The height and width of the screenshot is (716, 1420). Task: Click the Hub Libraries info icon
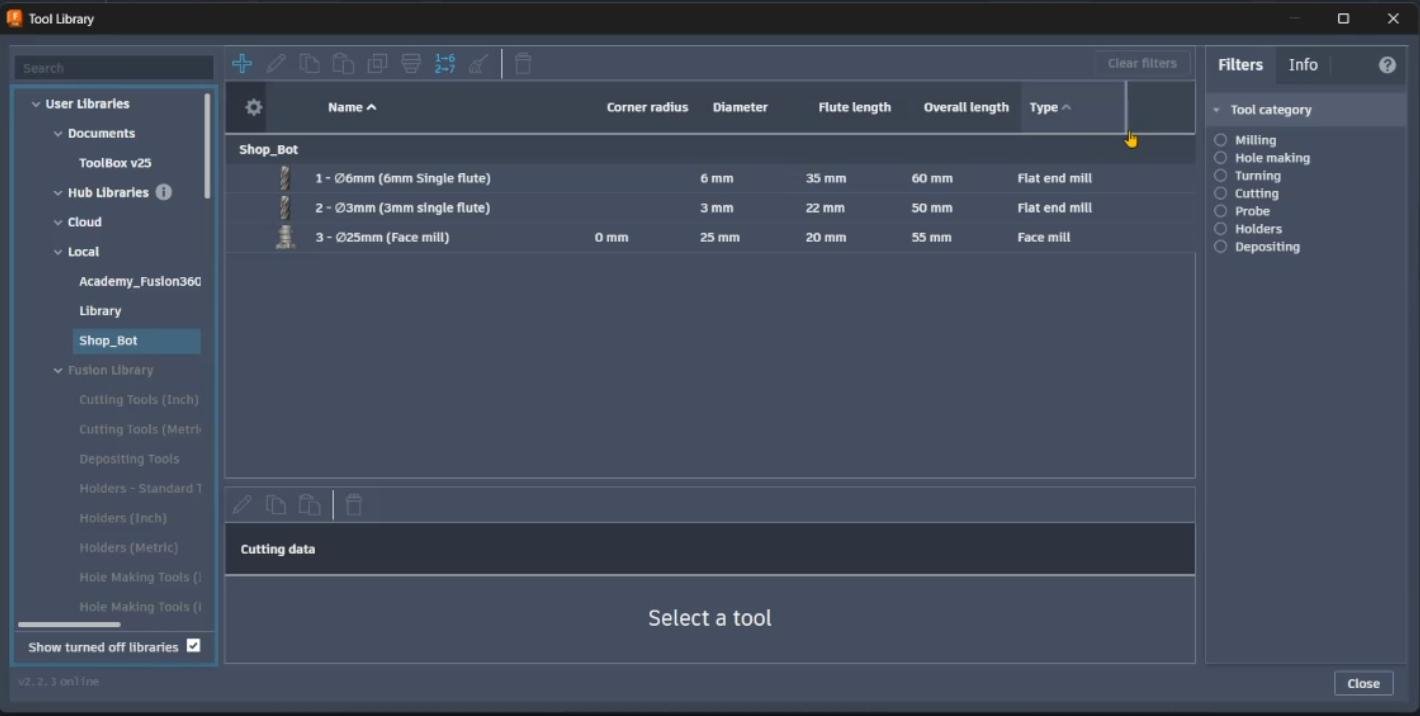pos(163,192)
